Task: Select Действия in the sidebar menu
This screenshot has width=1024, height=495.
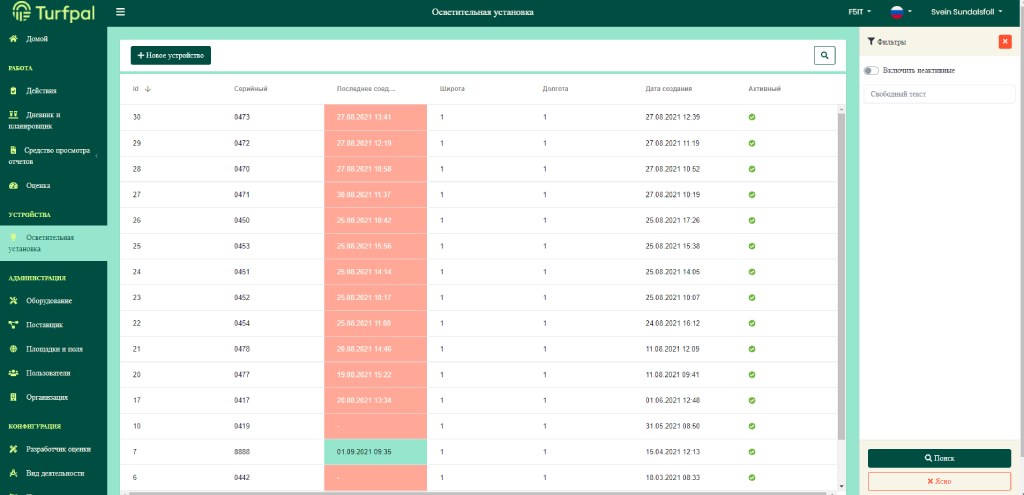Action: pyautogui.click(x=40, y=91)
